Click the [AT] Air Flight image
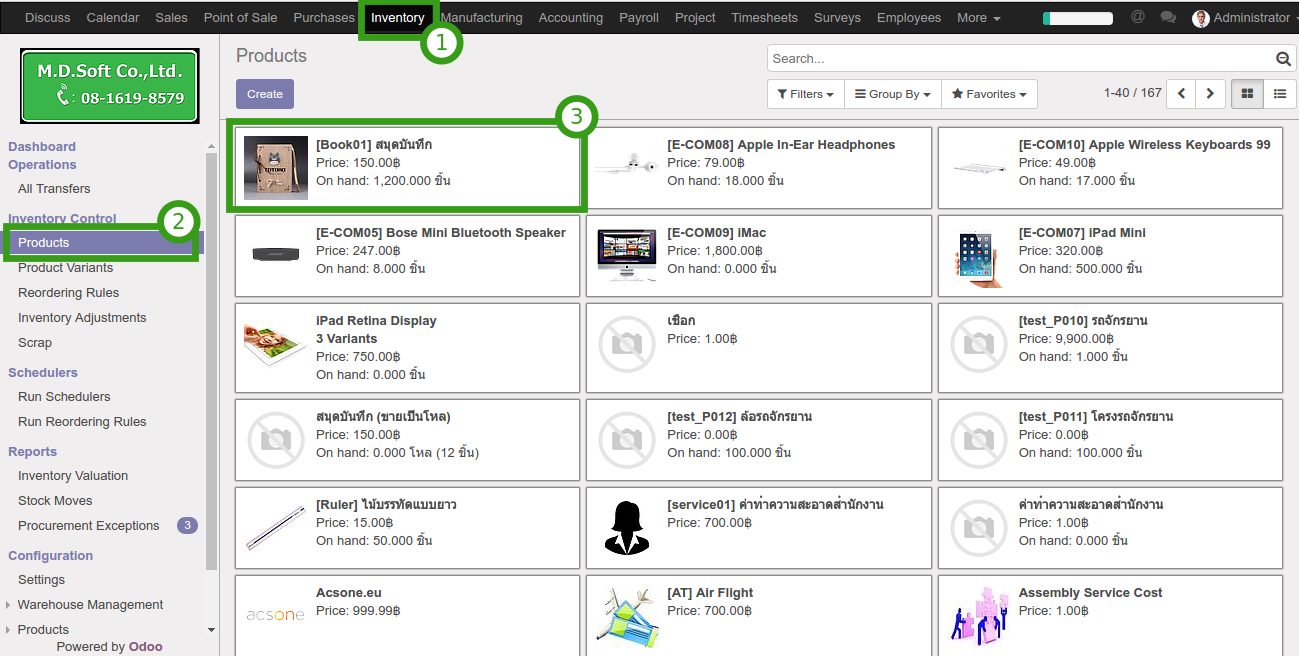The width and height of the screenshot is (1299, 656). (x=627, y=616)
